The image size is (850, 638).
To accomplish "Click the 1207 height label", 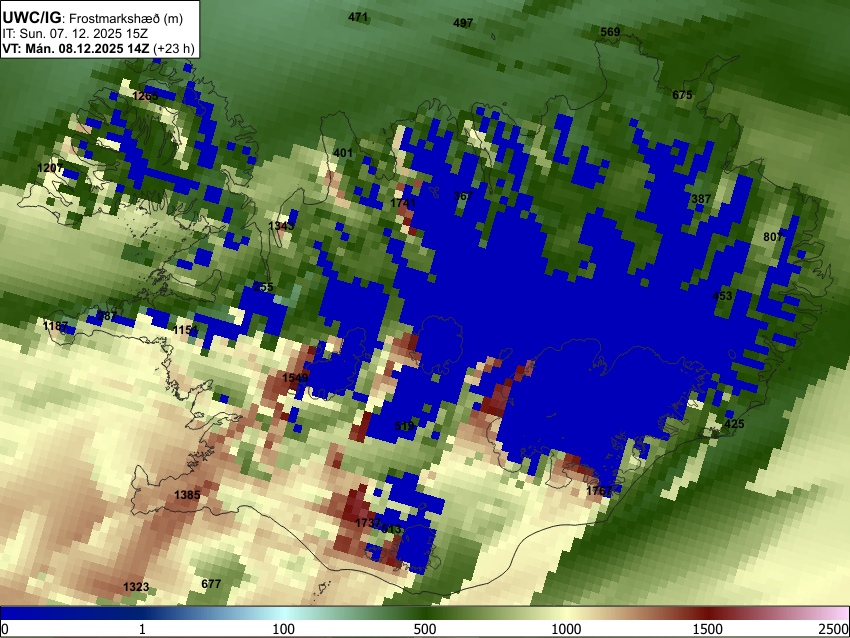I will (50, 168).
